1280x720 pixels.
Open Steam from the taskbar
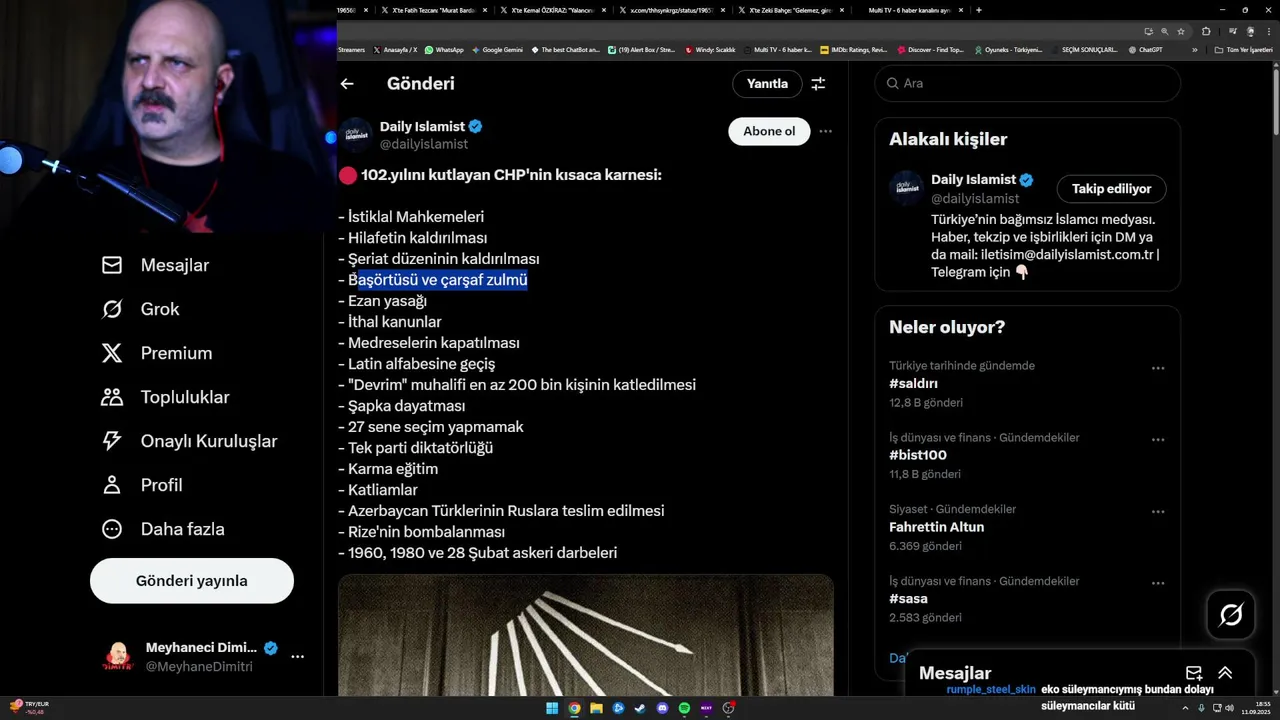point(640,708)
